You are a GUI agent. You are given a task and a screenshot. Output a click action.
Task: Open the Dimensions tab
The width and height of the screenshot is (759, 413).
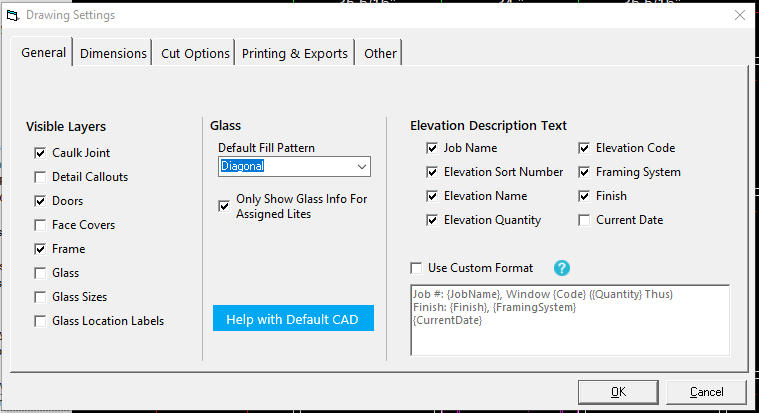click(113, 53)
